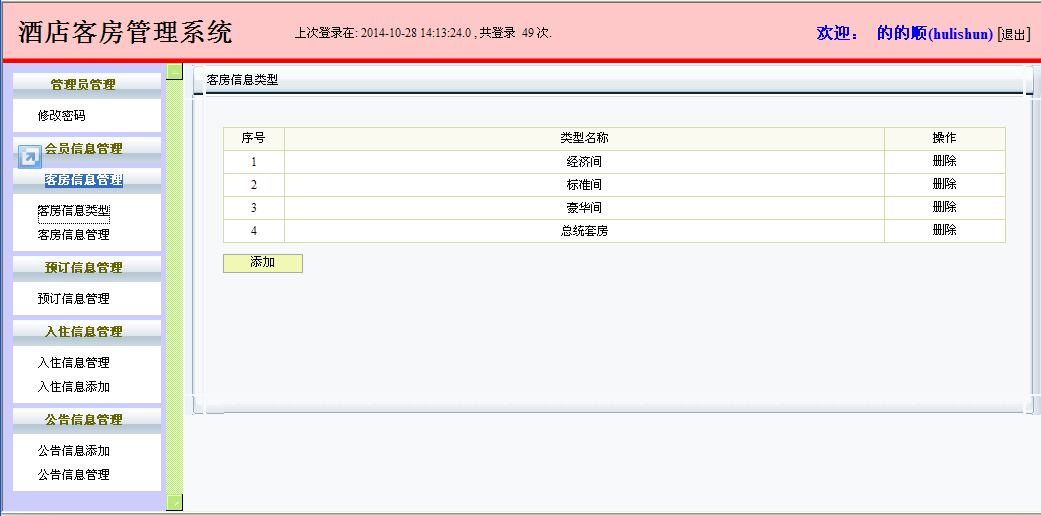Collapse the 客房信息管理 section header
The image size is (1041, 516).
[x=87, y=180]
